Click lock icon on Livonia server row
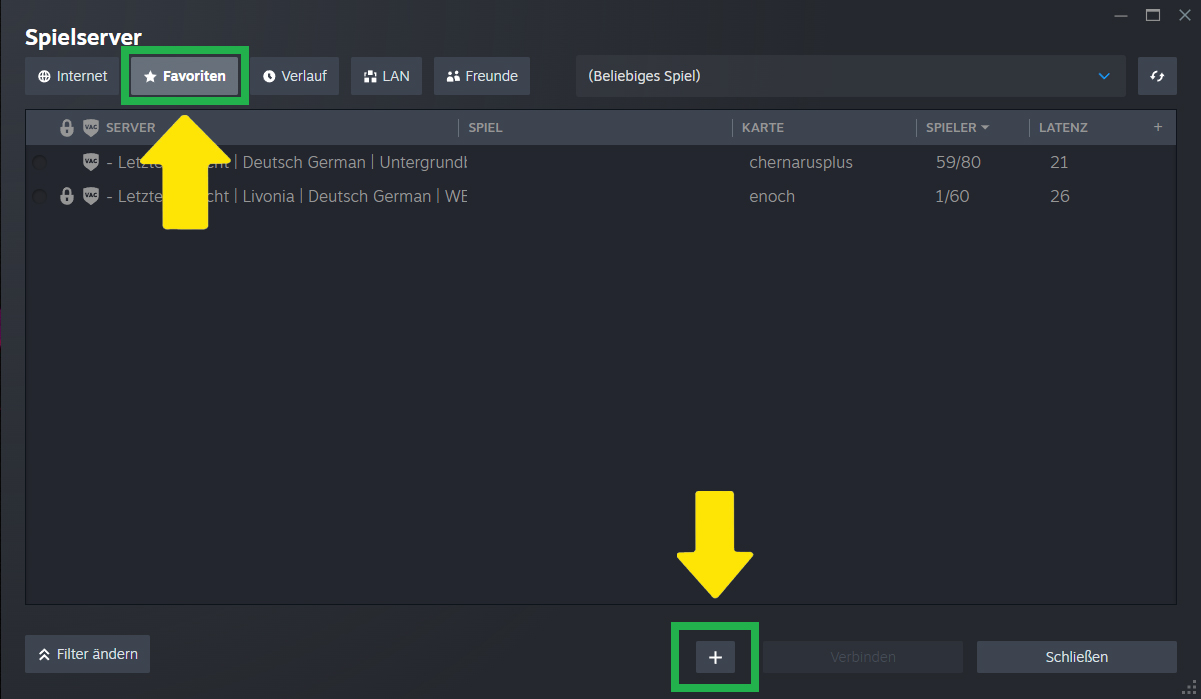This screenshot has height=699, width=1201. (67, 196)
